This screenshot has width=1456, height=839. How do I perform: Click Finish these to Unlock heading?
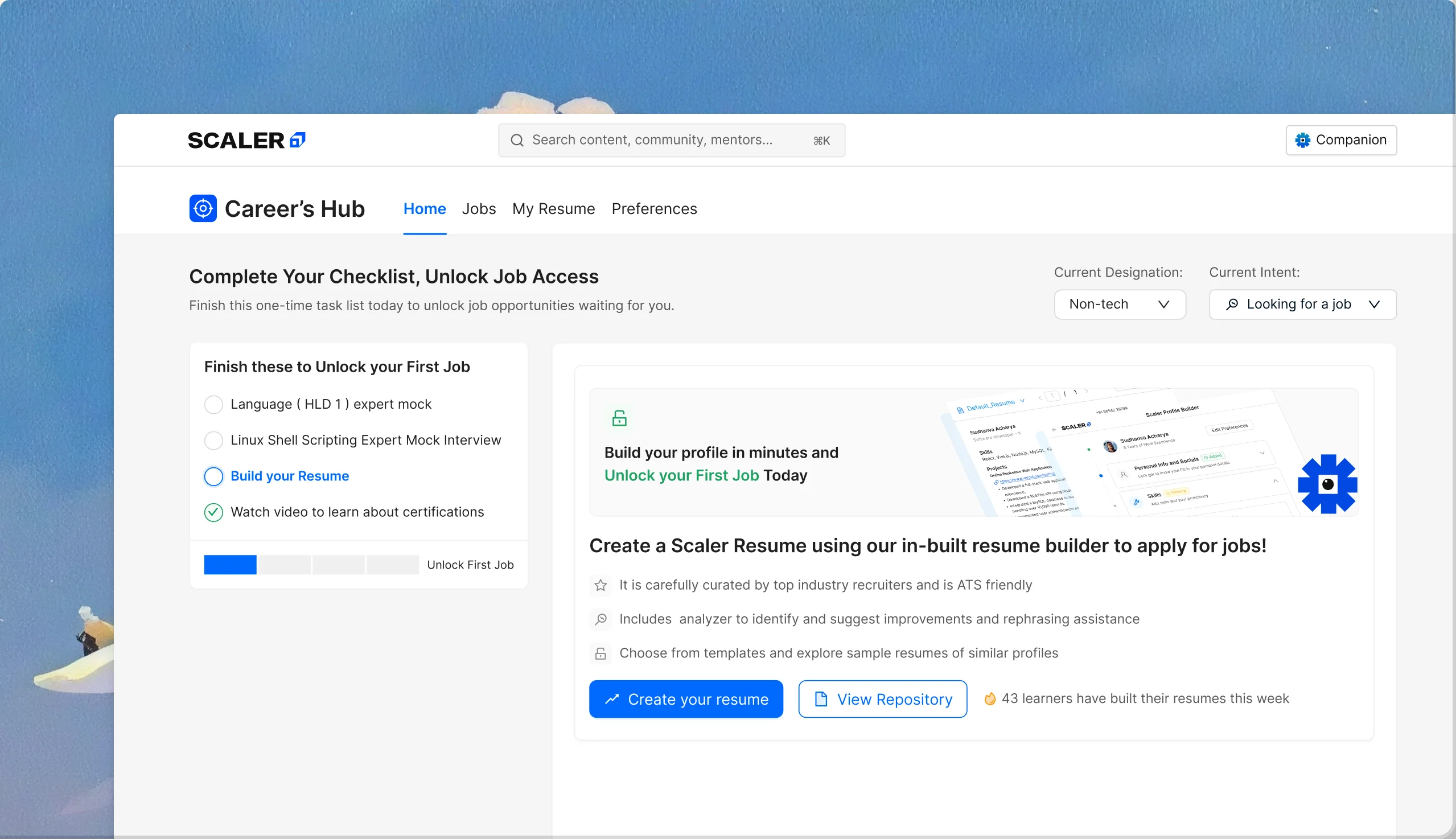[336, 367]
